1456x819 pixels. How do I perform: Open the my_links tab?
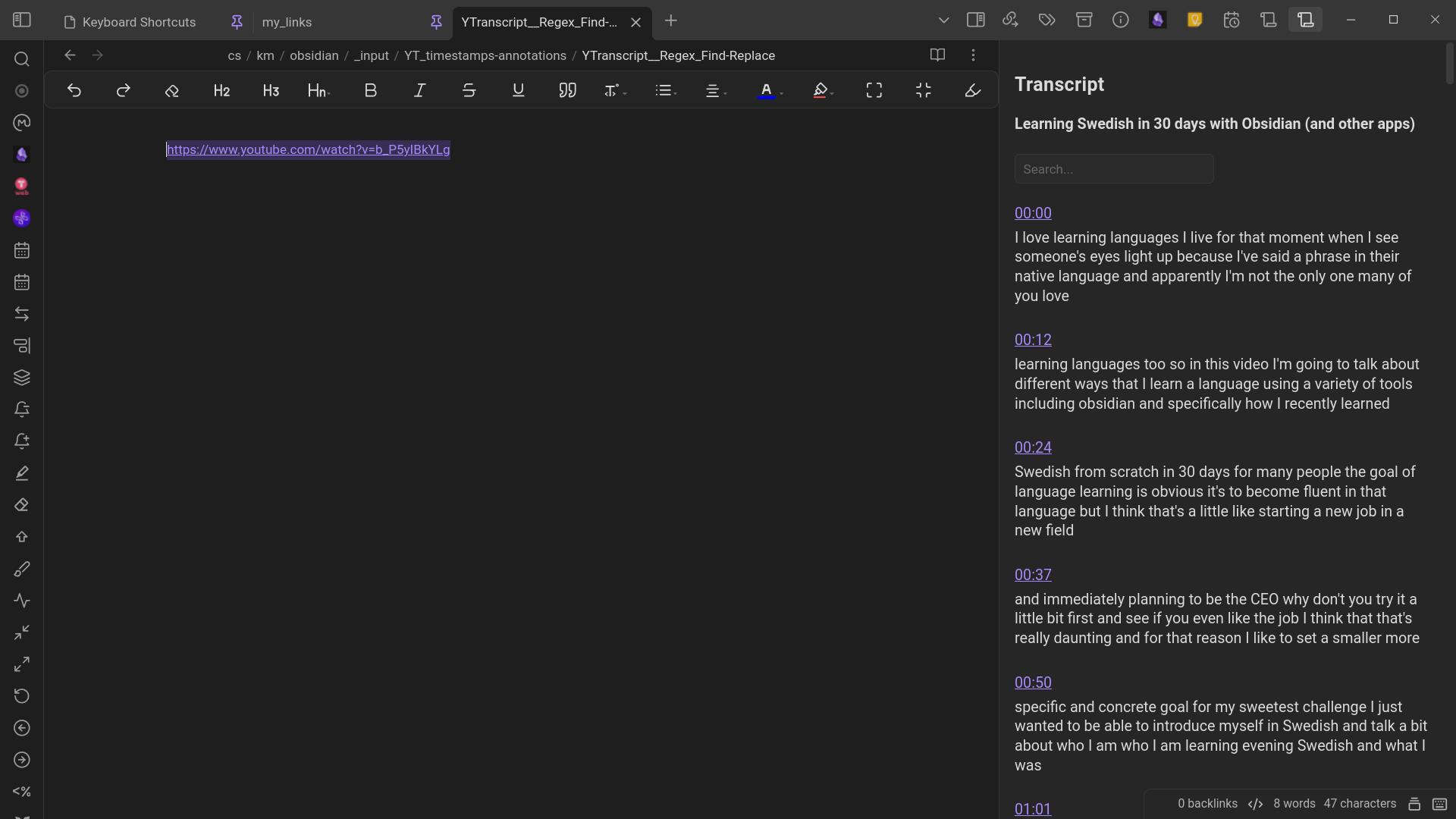click(287, 22)
